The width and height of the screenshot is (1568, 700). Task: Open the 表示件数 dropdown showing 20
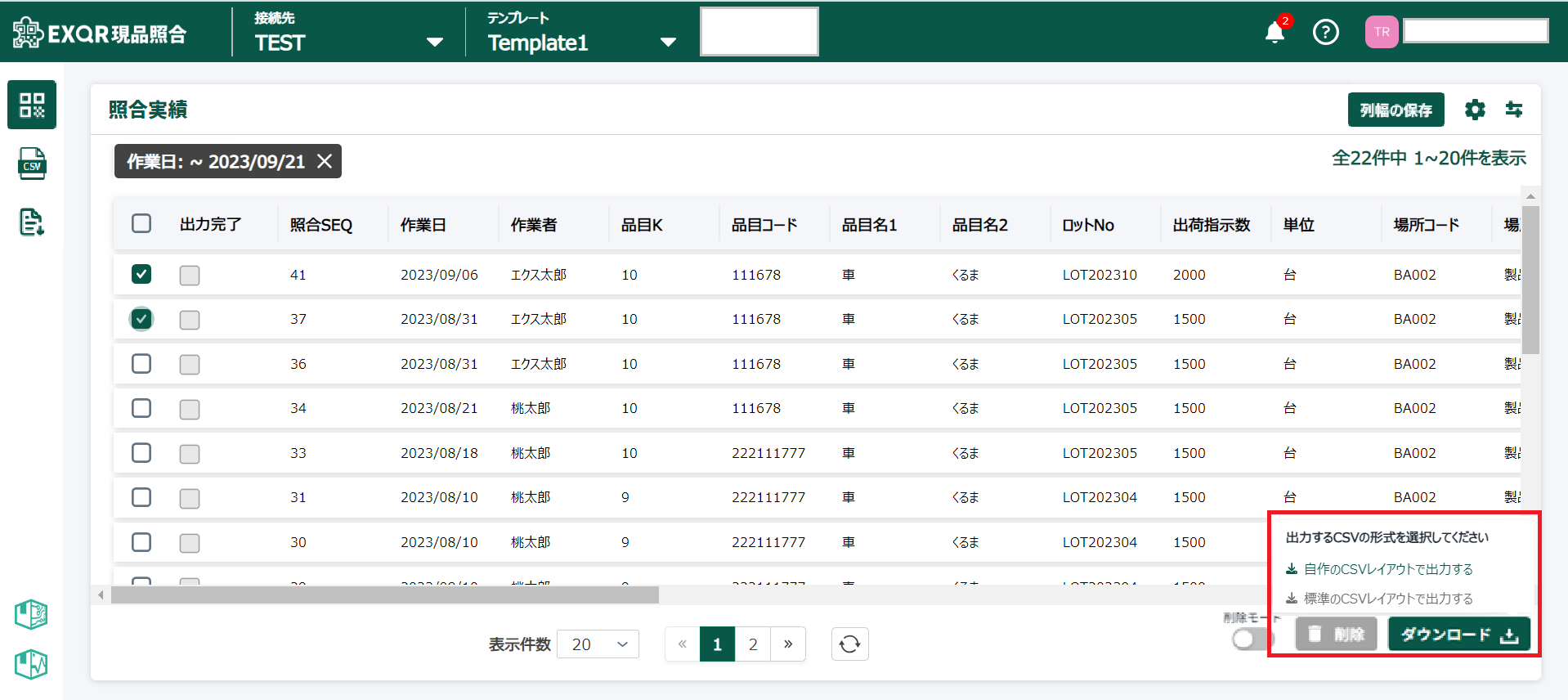pos(598,644)
